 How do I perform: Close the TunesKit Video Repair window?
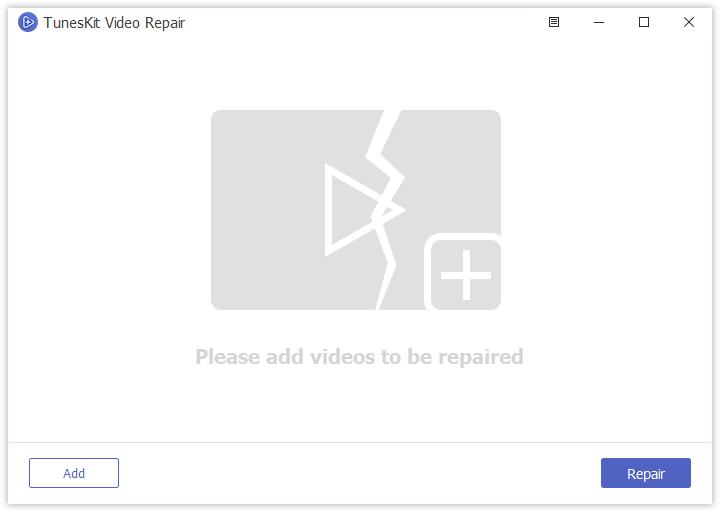pyautogui.click(x=689, y=22)
